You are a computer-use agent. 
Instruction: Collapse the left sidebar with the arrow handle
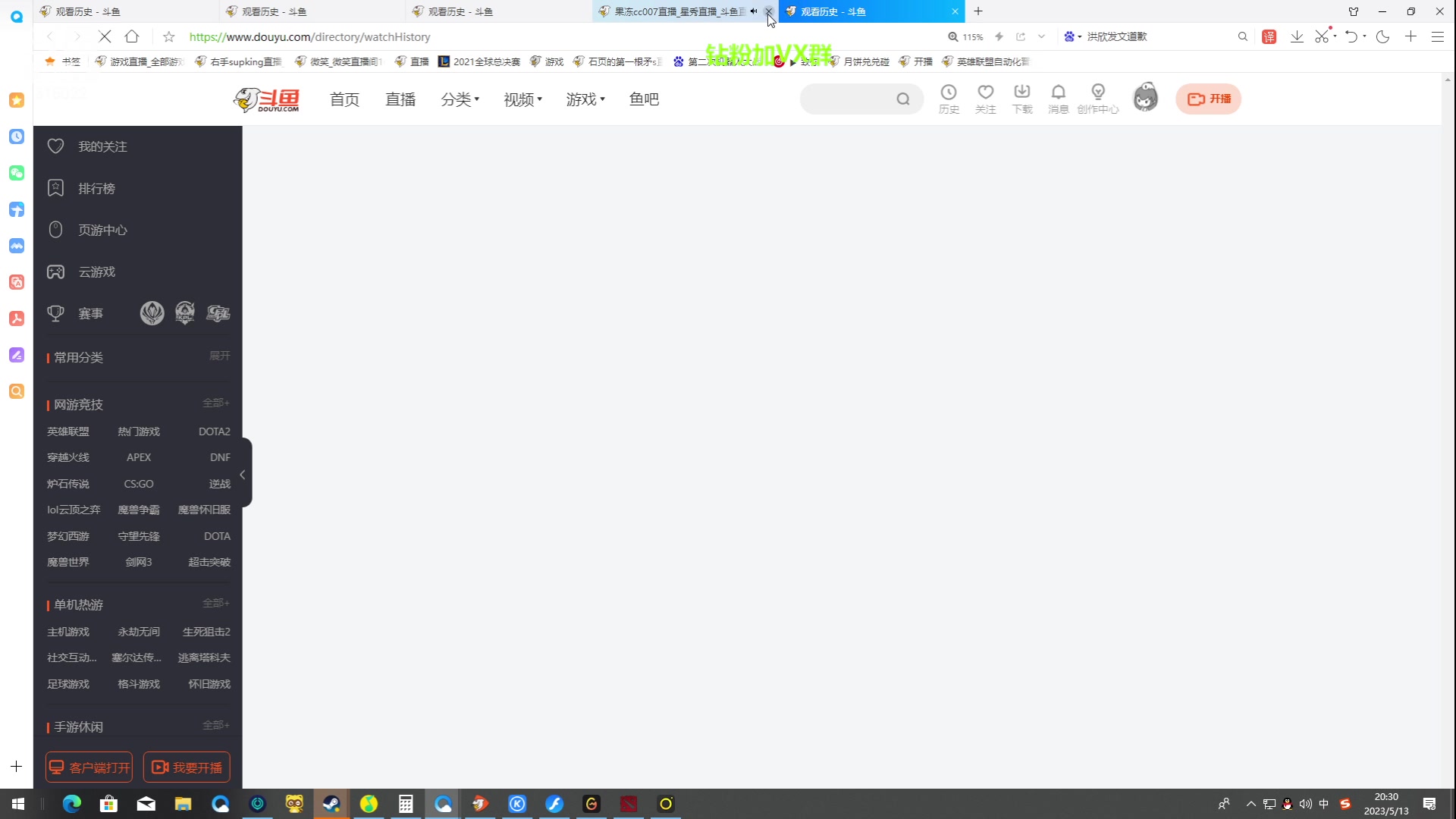coord(245,475)
